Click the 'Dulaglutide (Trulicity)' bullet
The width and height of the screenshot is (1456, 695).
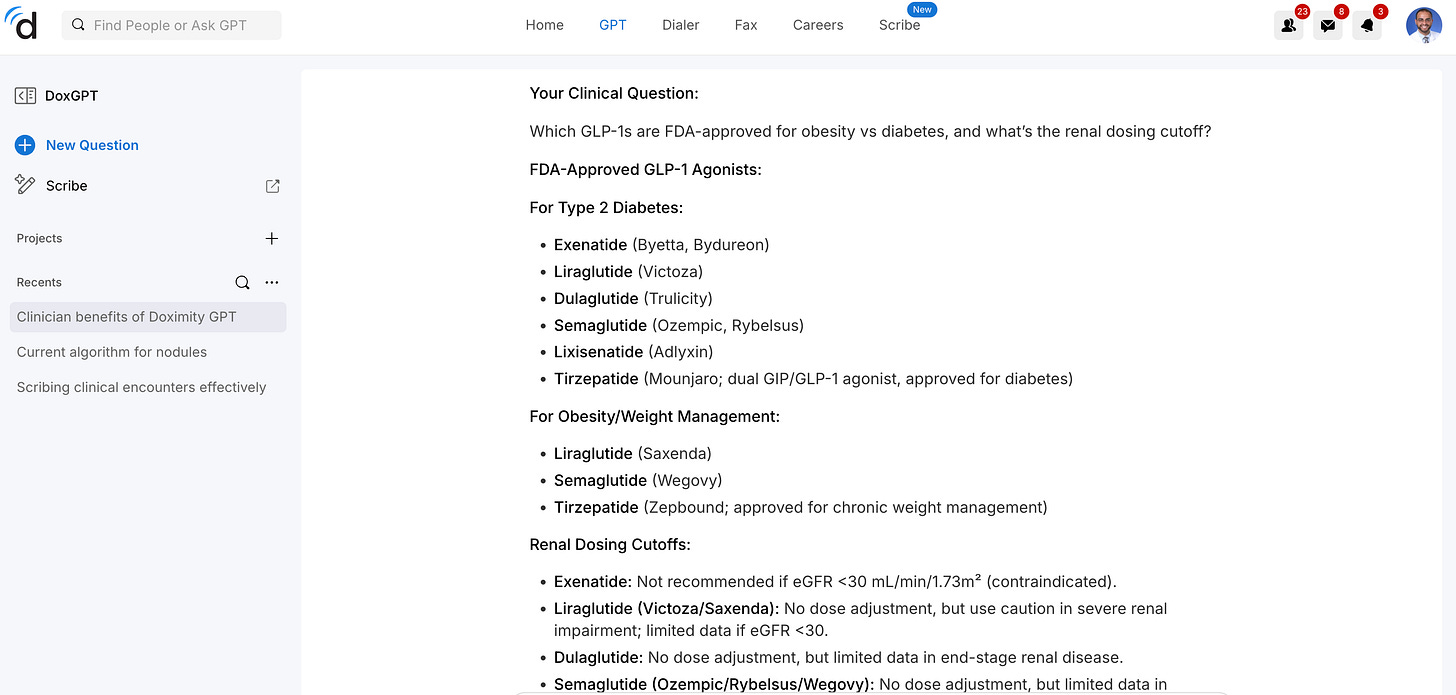tap(633, 299)
